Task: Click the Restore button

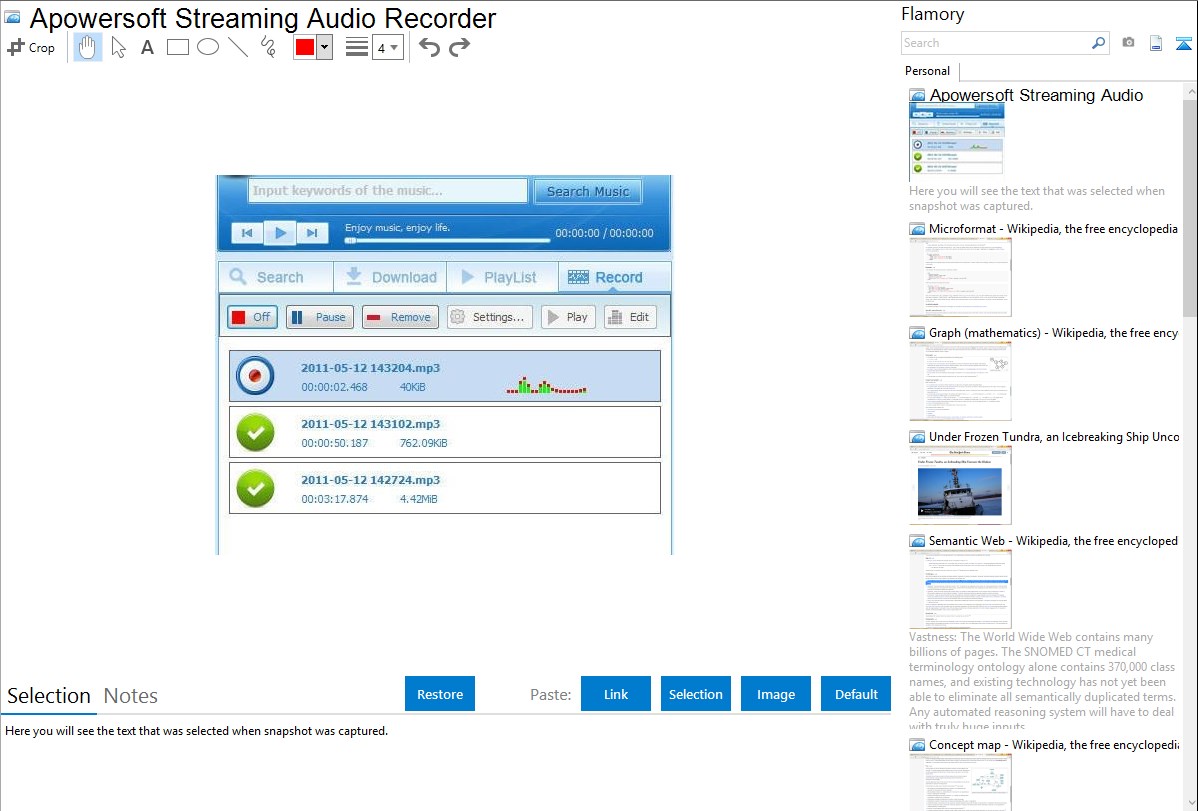Action: (x=440, y=694)
